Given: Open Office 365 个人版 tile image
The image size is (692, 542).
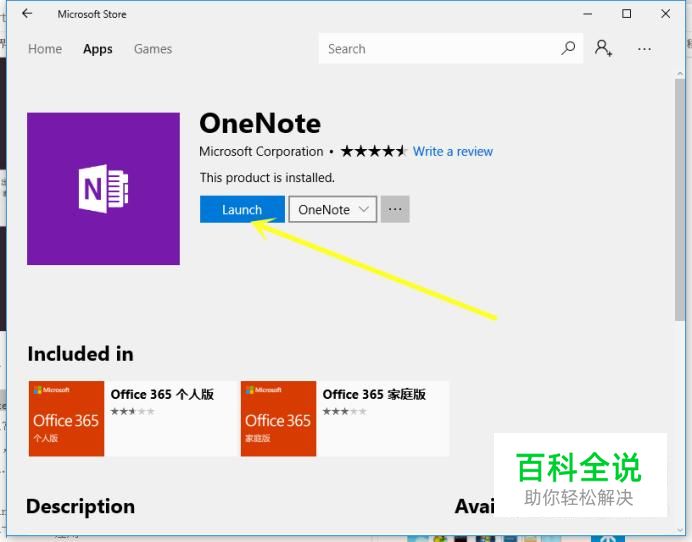Looking at the screenshot, I should (67, 418).
